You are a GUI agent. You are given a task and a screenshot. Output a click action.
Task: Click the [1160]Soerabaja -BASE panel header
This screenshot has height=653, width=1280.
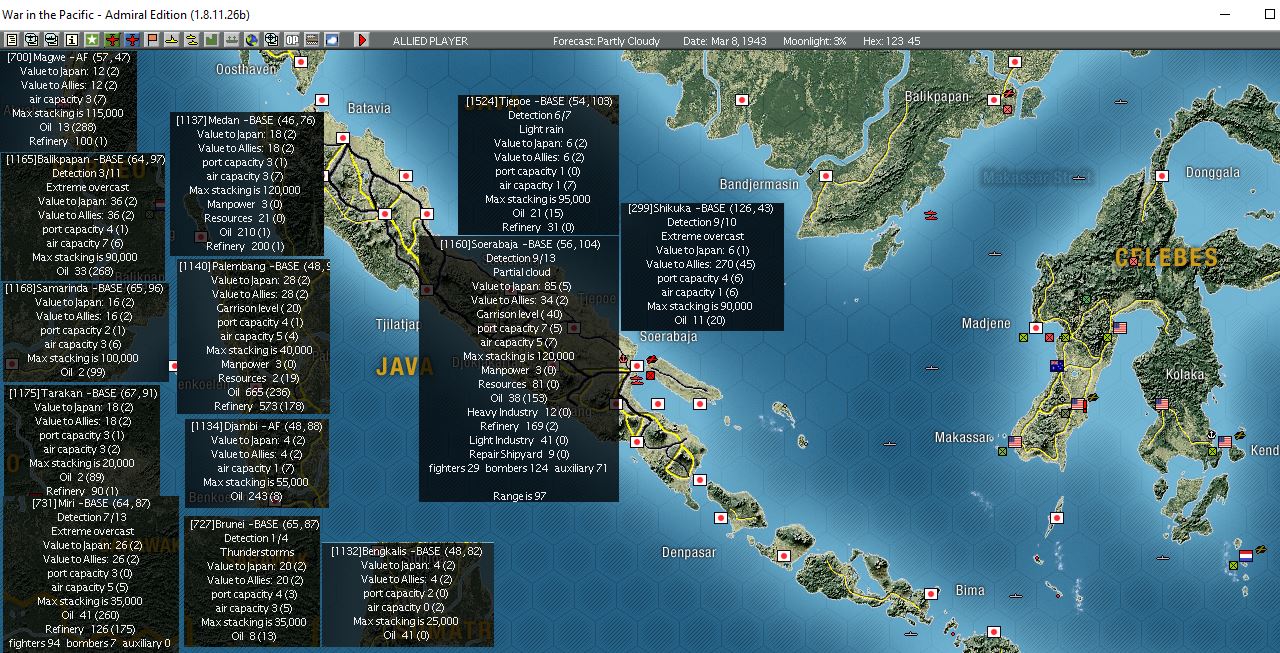pos(520,244)
